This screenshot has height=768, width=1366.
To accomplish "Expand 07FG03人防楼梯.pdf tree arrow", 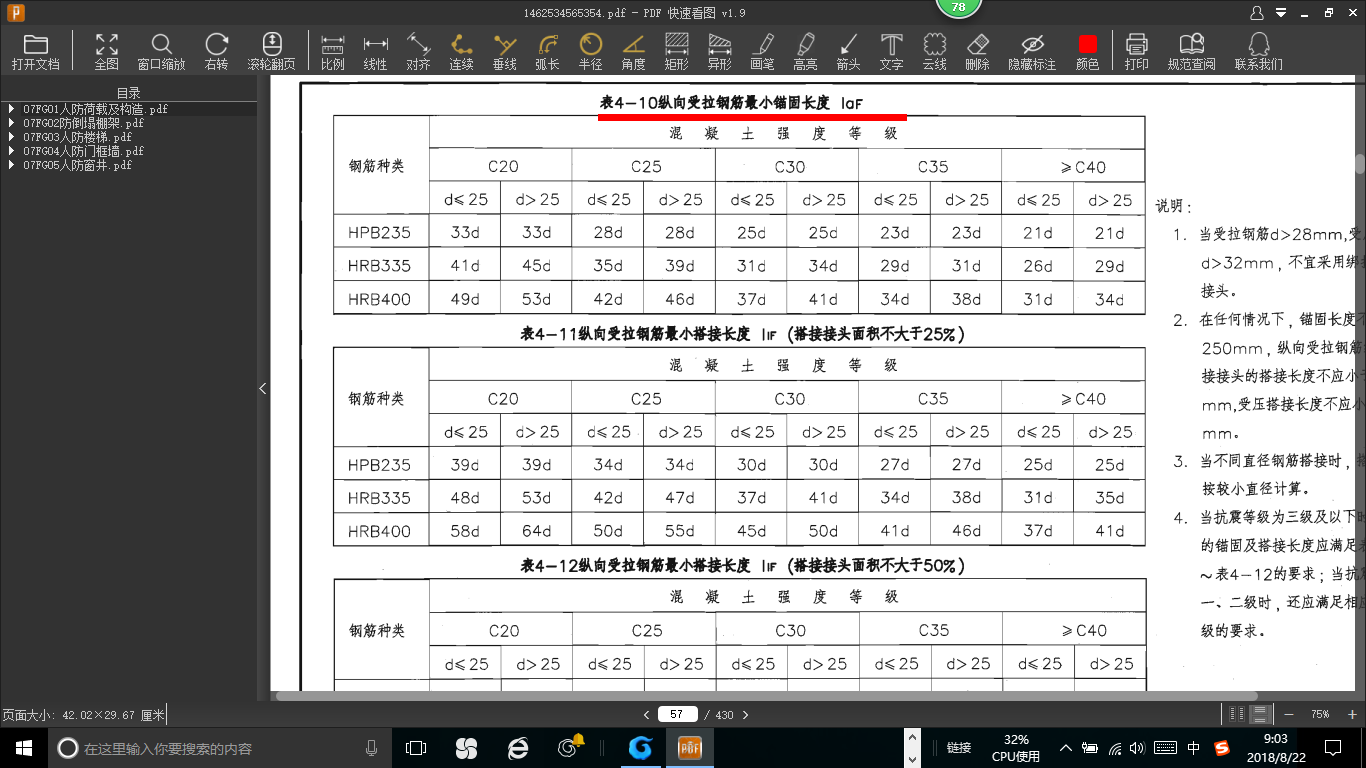I will tap(10, 137).
